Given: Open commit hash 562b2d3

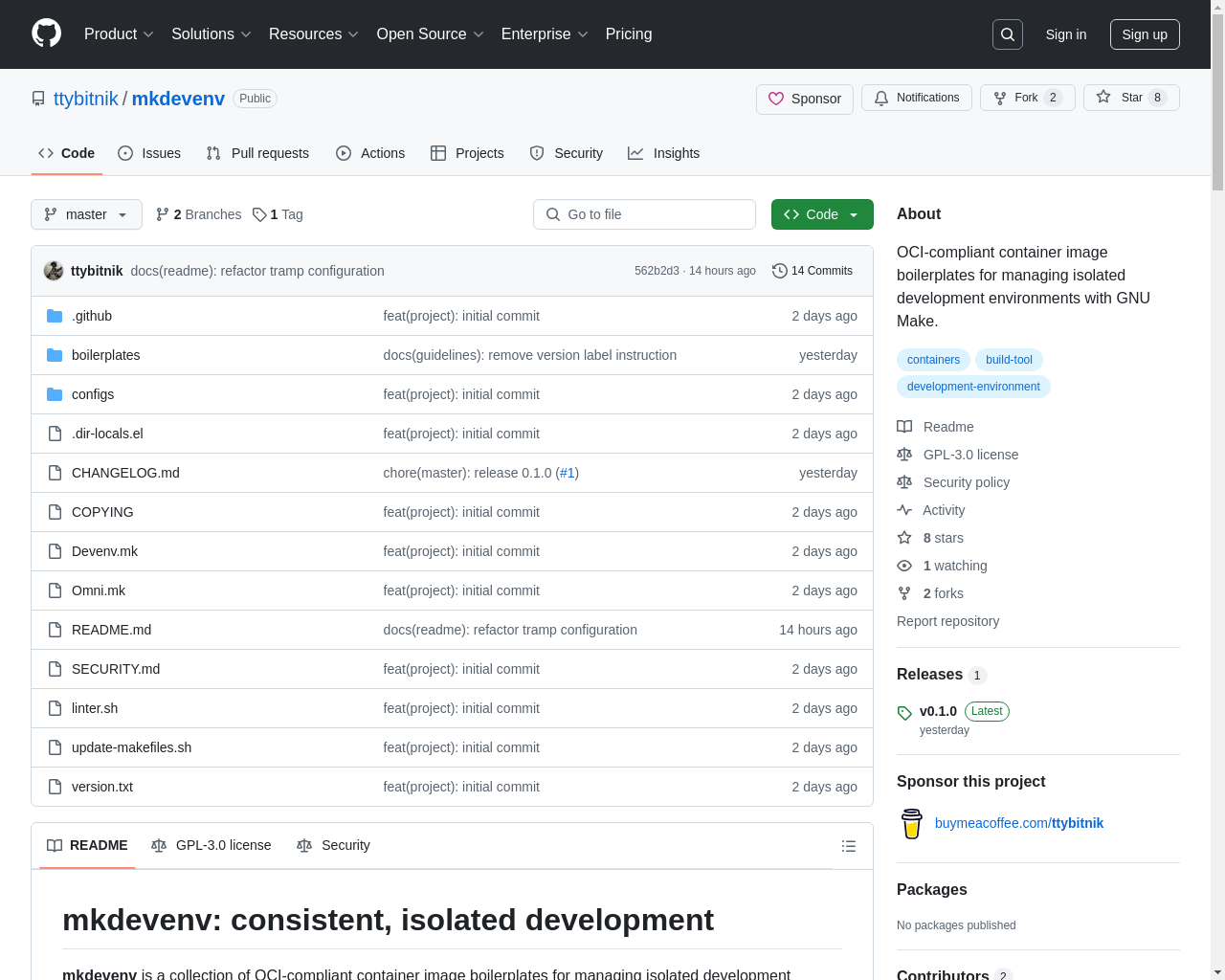Looking at the screenshot, I should click(x=657, y=271).
